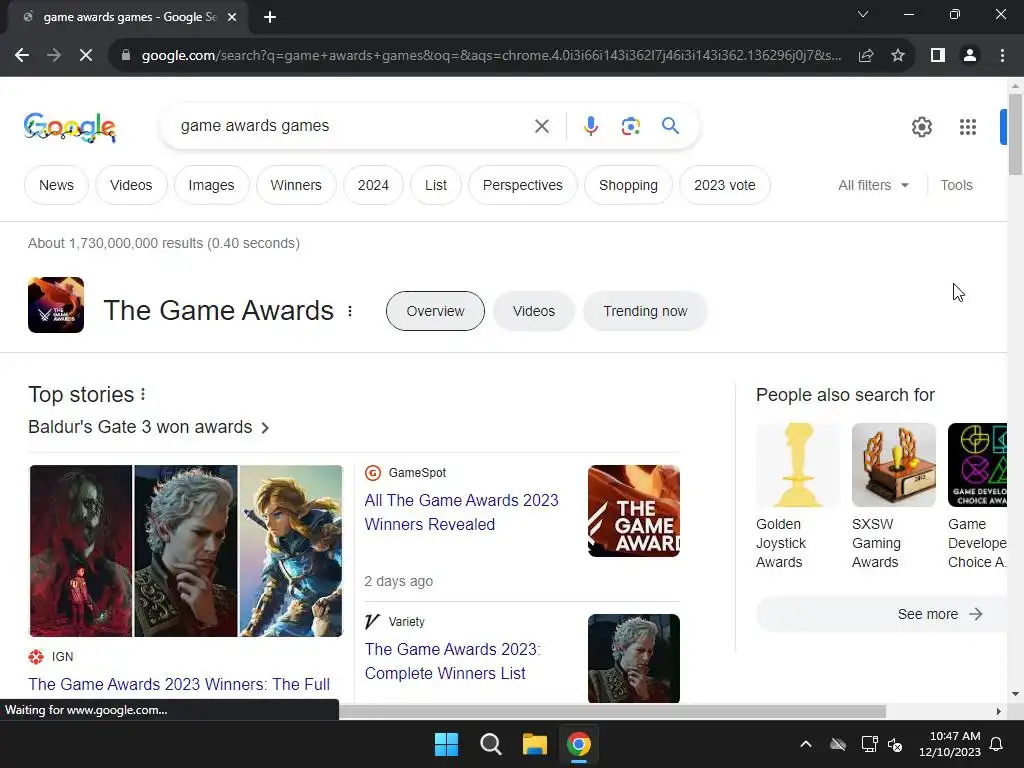Open the Chrome profile icon
The width and height of the screenshot is (1024, 768).
coord(970,56)
